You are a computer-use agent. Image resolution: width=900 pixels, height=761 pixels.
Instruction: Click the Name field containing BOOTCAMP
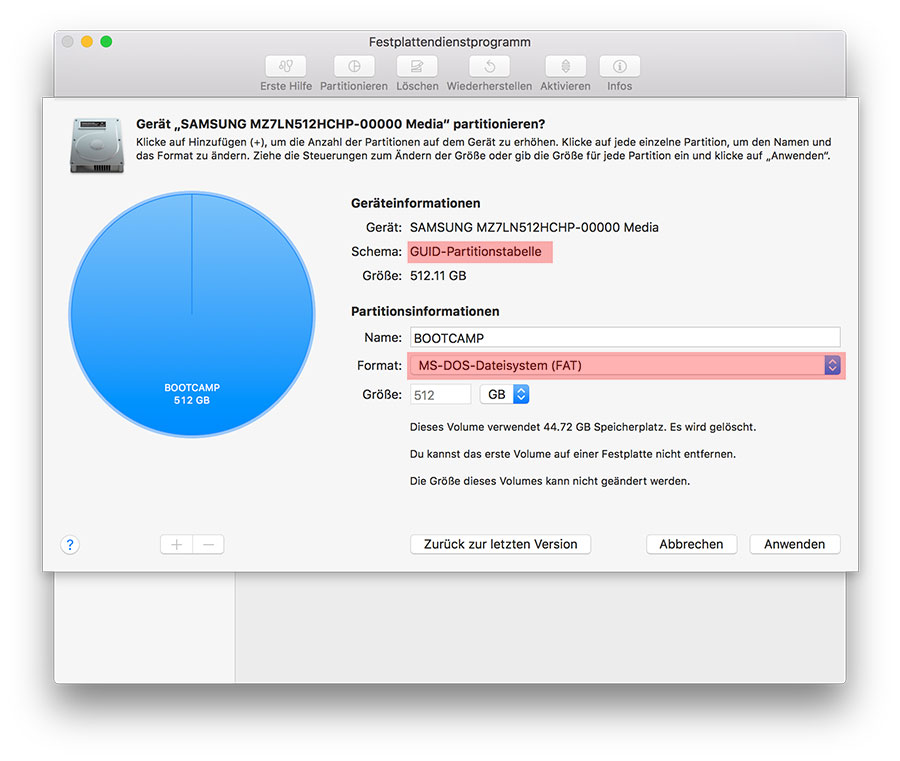click(x=625, y=337)
